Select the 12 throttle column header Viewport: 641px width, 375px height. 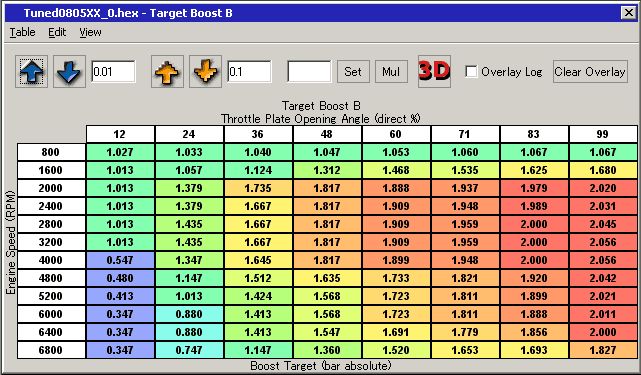coord(120,134)
